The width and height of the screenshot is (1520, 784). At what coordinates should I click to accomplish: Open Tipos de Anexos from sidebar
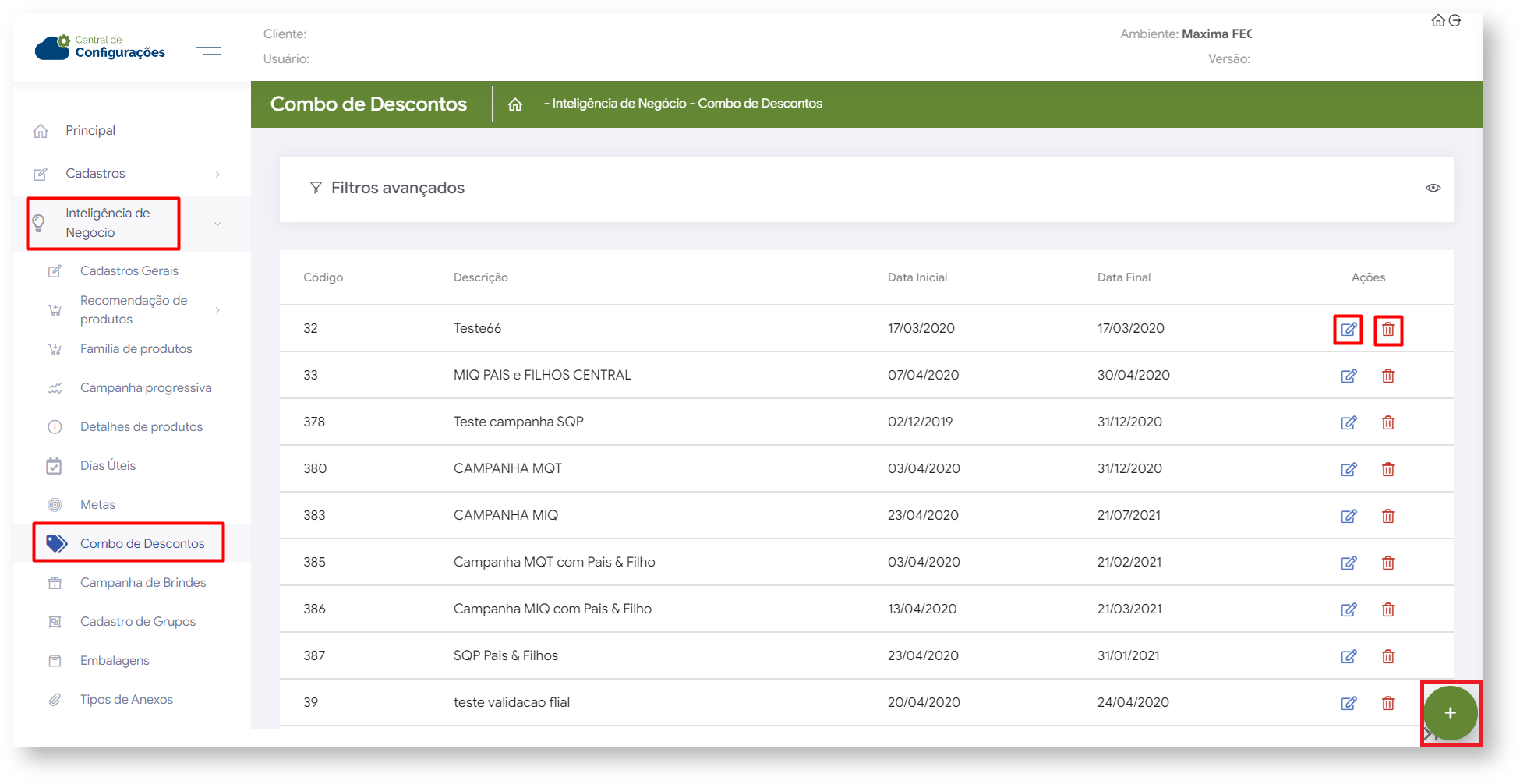click(126, 699)
